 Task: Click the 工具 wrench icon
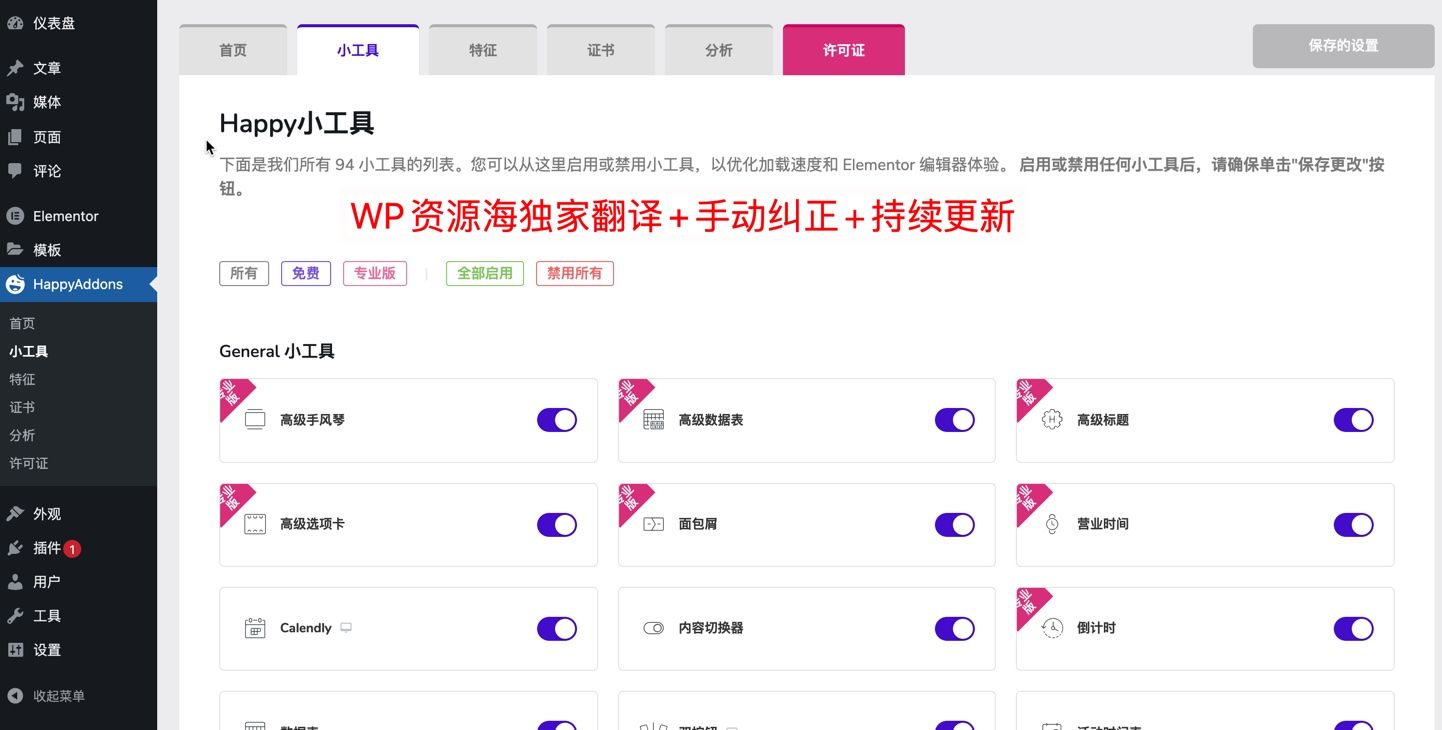tap(15, 616)
